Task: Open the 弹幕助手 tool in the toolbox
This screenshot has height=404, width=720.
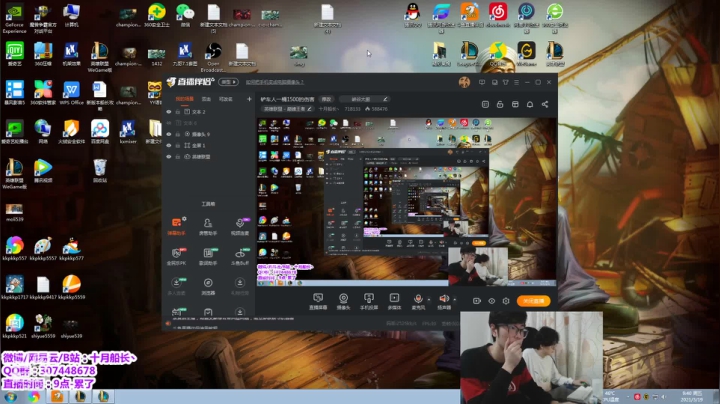Action: coord(177,226)
